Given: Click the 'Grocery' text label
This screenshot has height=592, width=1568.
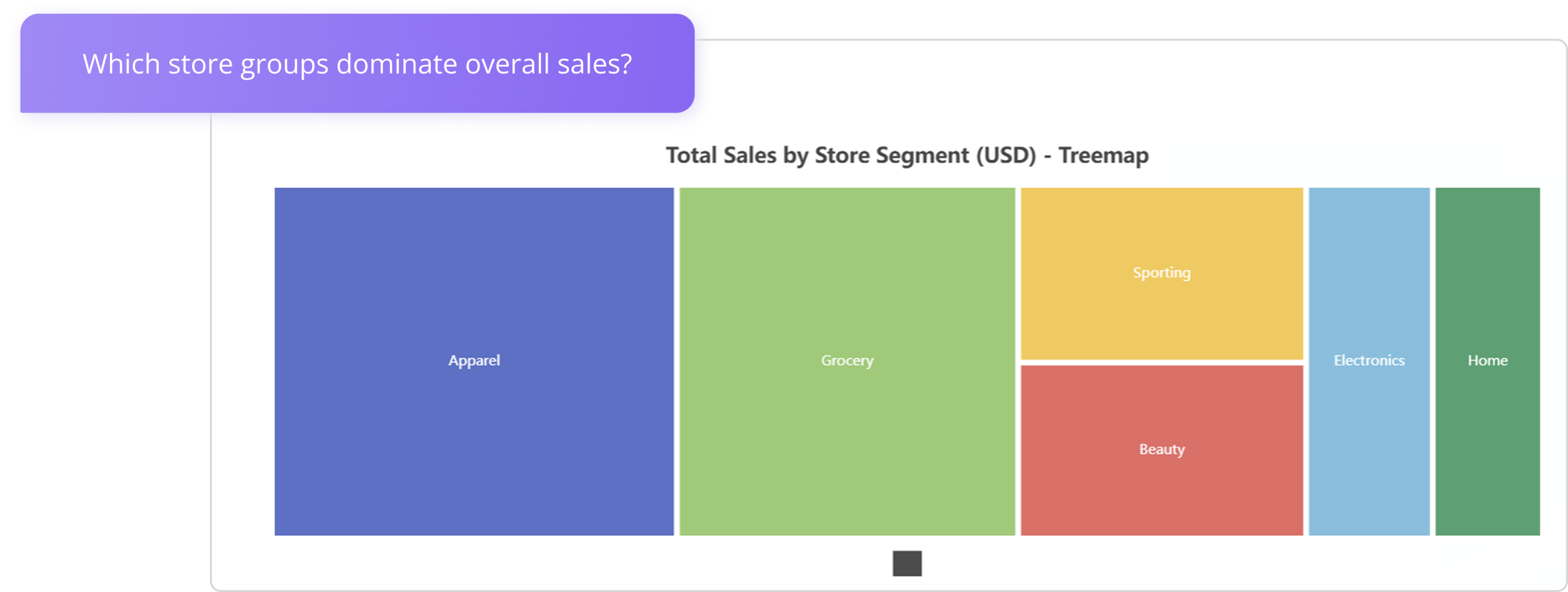Looking at the screenshot, I should click(x=847, y=361).
